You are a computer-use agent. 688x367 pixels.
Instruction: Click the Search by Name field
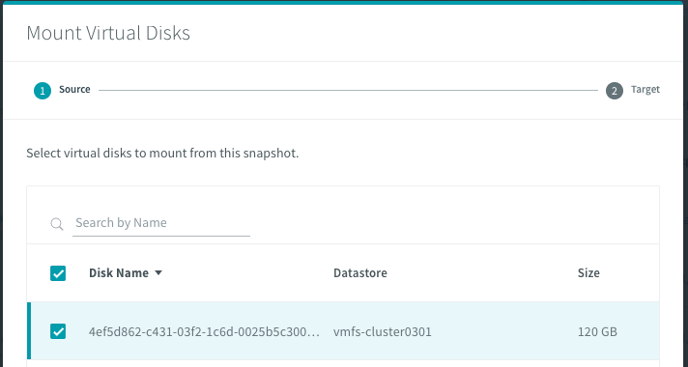click(161, 223)
